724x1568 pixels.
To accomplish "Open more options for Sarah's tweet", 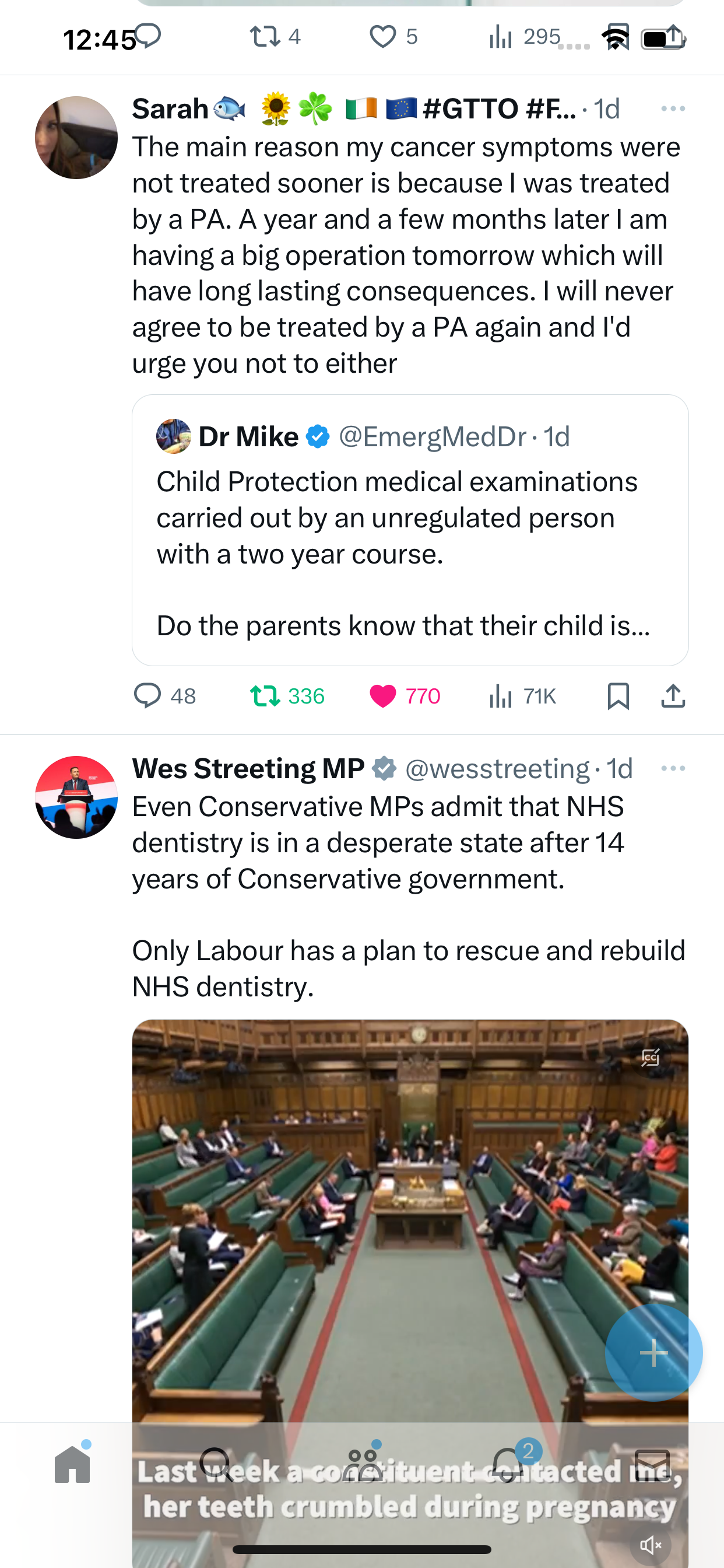I will pyautogui.click(x=673, y=109).
